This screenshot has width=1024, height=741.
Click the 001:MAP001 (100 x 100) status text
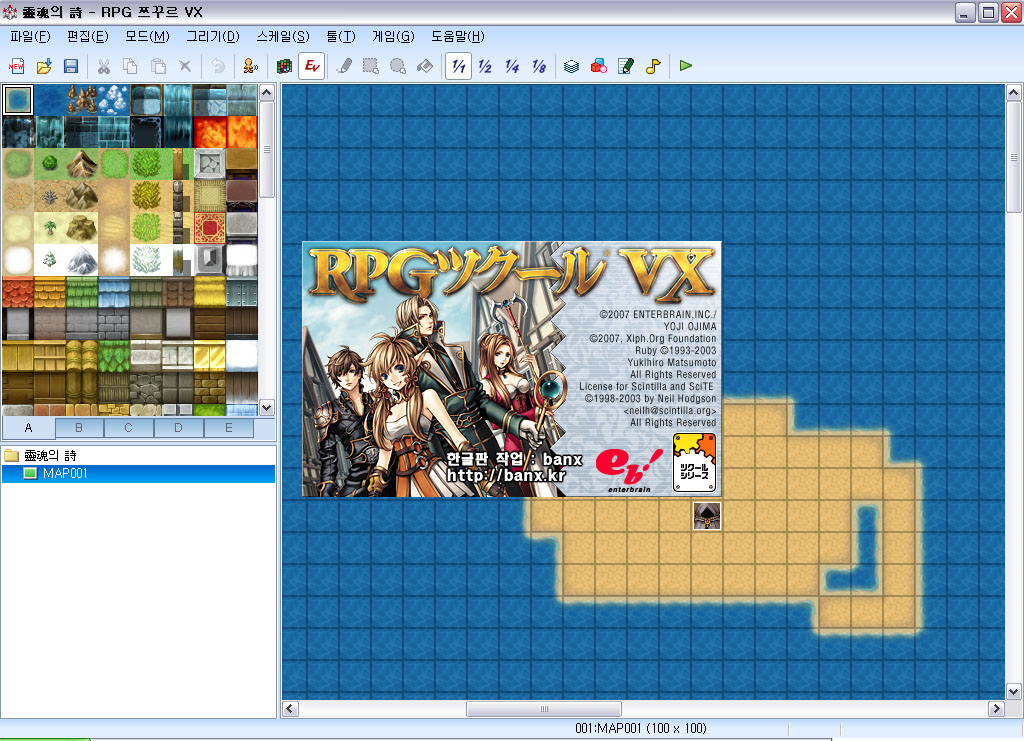pyautogui.click(x=641, y=728)
